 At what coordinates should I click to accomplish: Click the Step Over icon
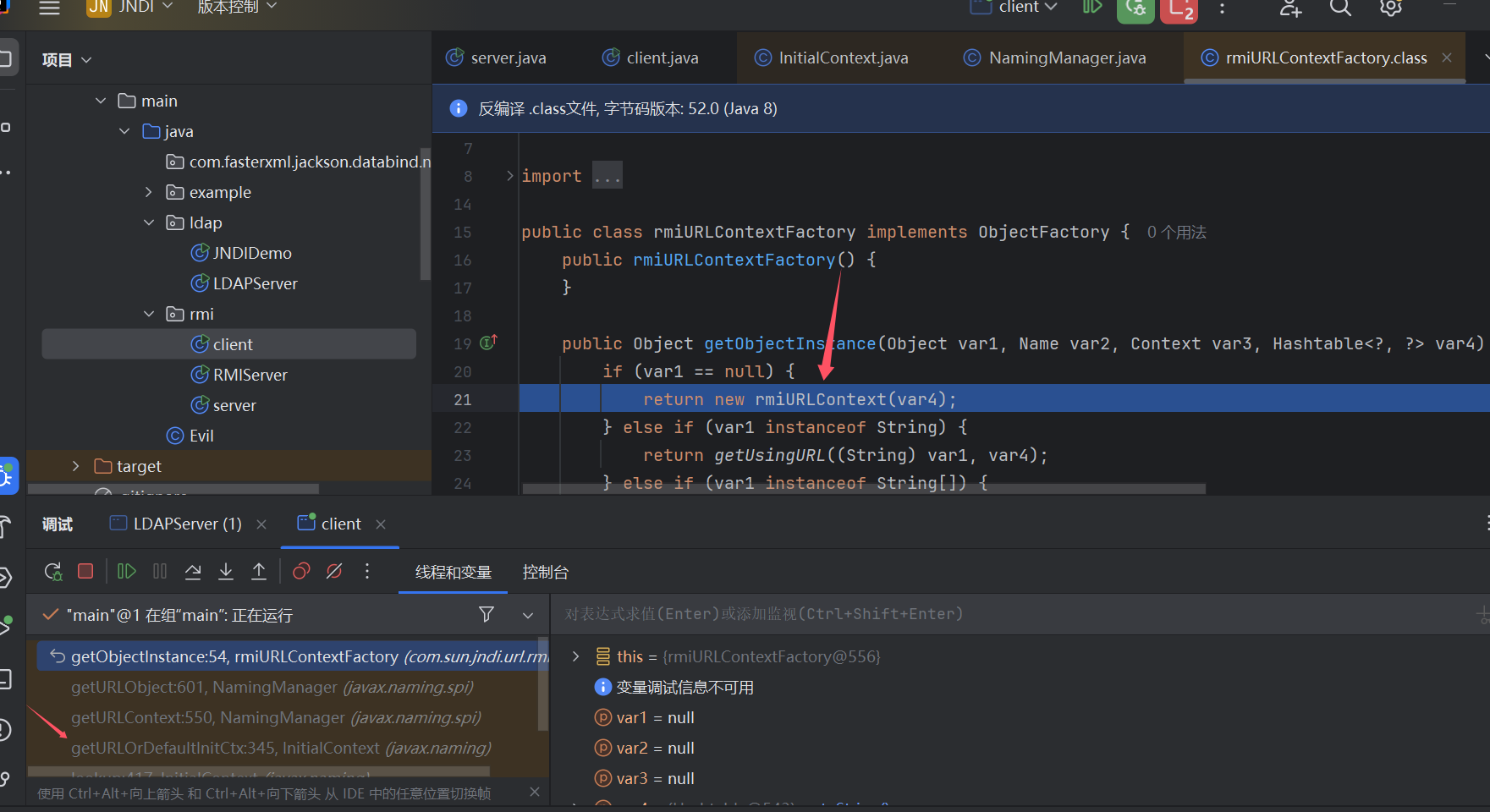(193, 572)
